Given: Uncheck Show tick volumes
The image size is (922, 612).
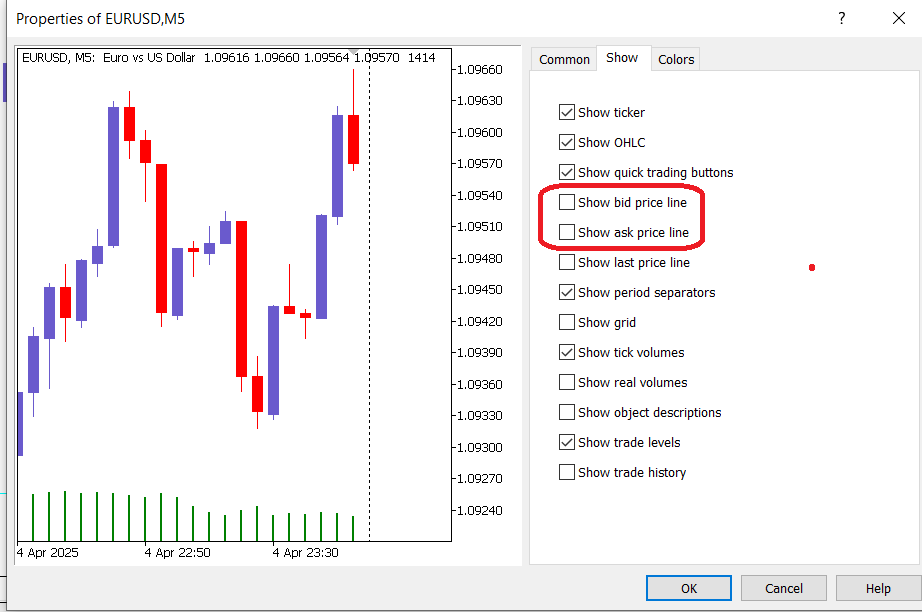Looking at the screenshot, I should 567,352.
